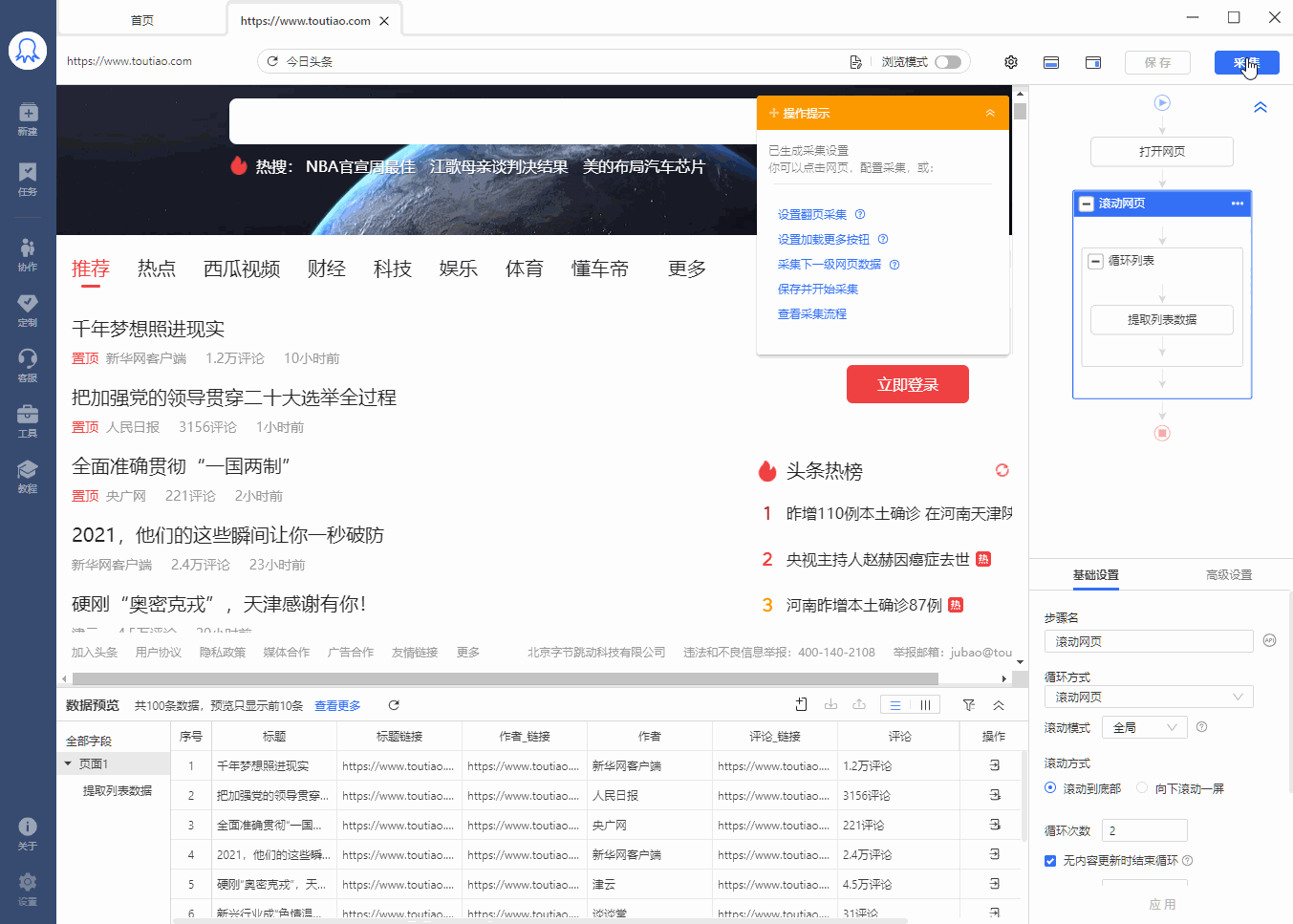Collapse 页面1 tree node

coord(68,763)
